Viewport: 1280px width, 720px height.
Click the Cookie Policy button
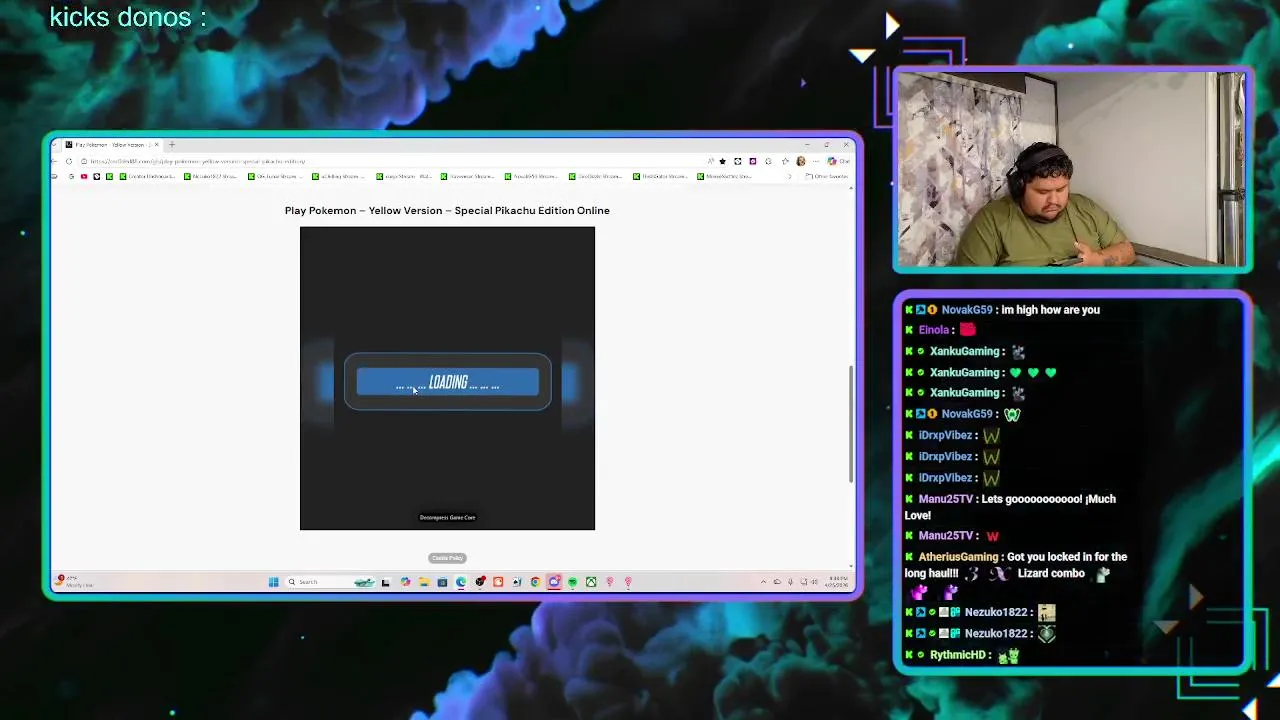(x=447, y=558)
